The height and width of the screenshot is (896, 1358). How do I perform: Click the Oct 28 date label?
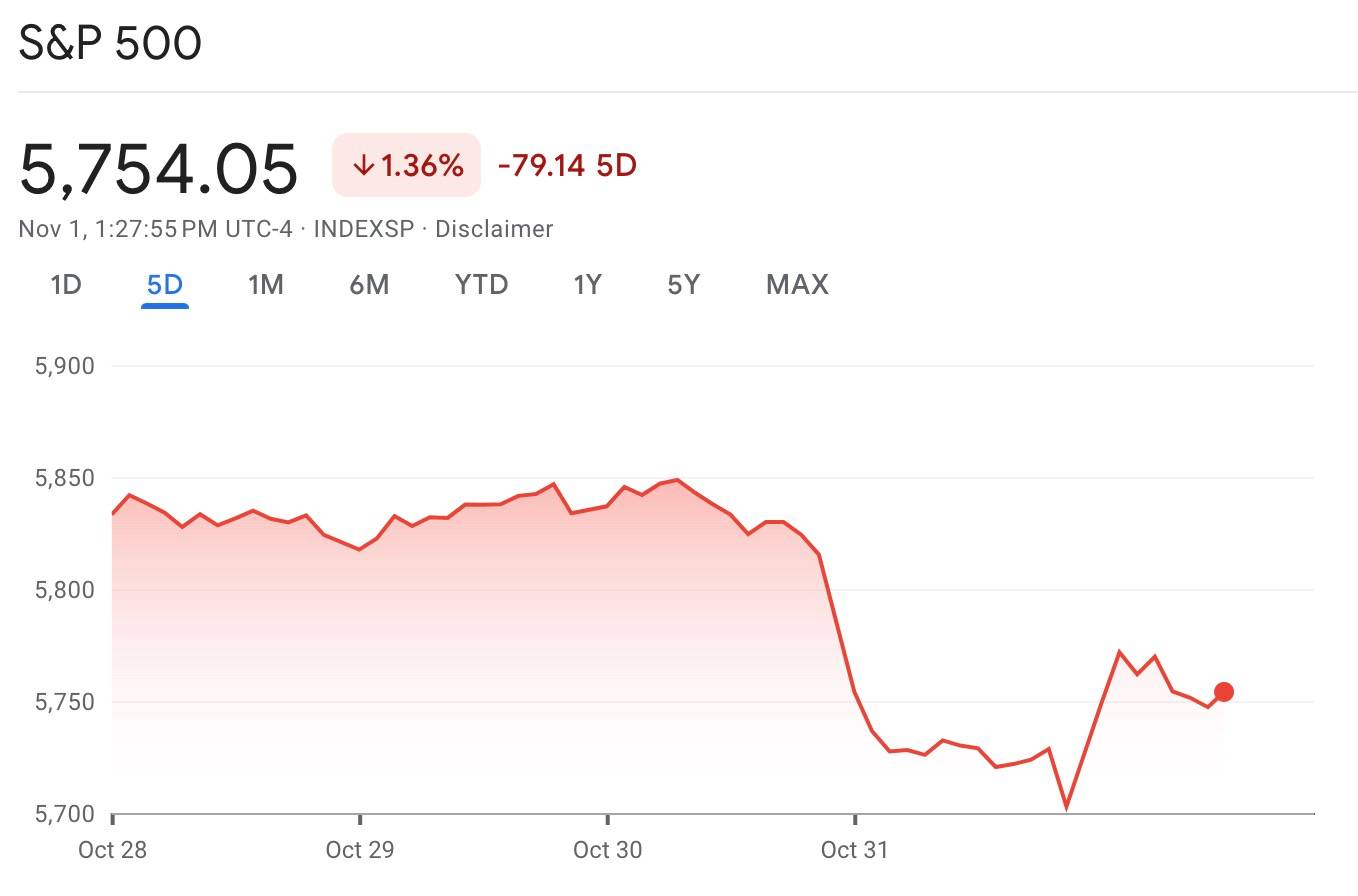click(112, 850)
